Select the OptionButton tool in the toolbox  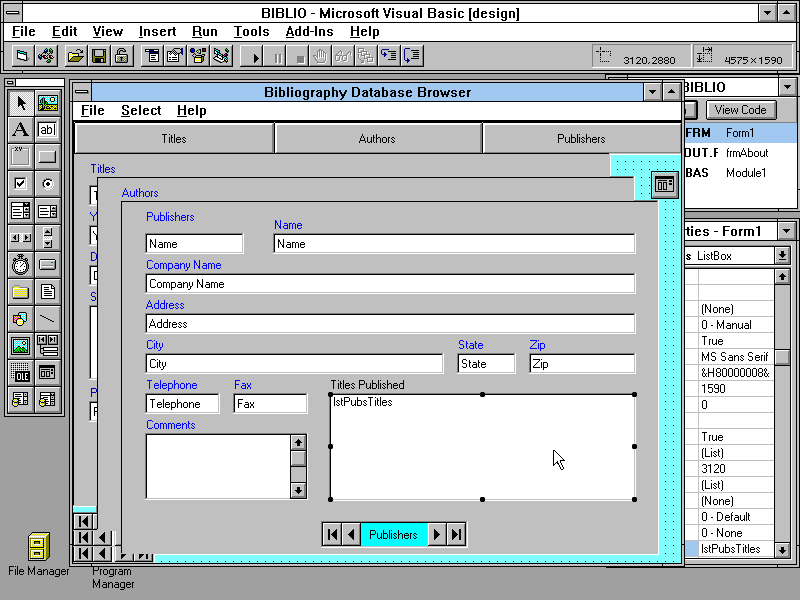click(47, 184)
